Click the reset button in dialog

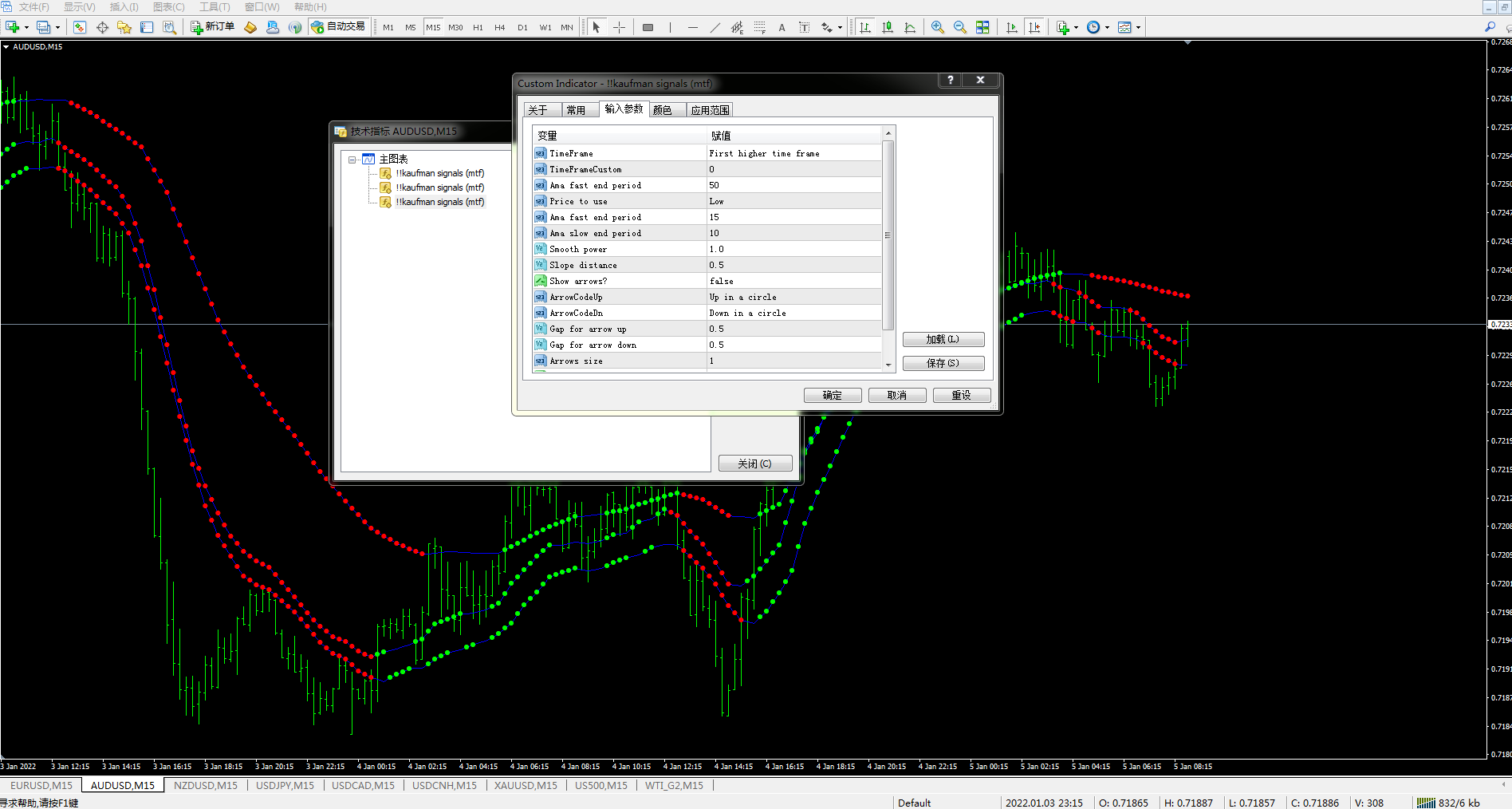(x=962, y=395)
